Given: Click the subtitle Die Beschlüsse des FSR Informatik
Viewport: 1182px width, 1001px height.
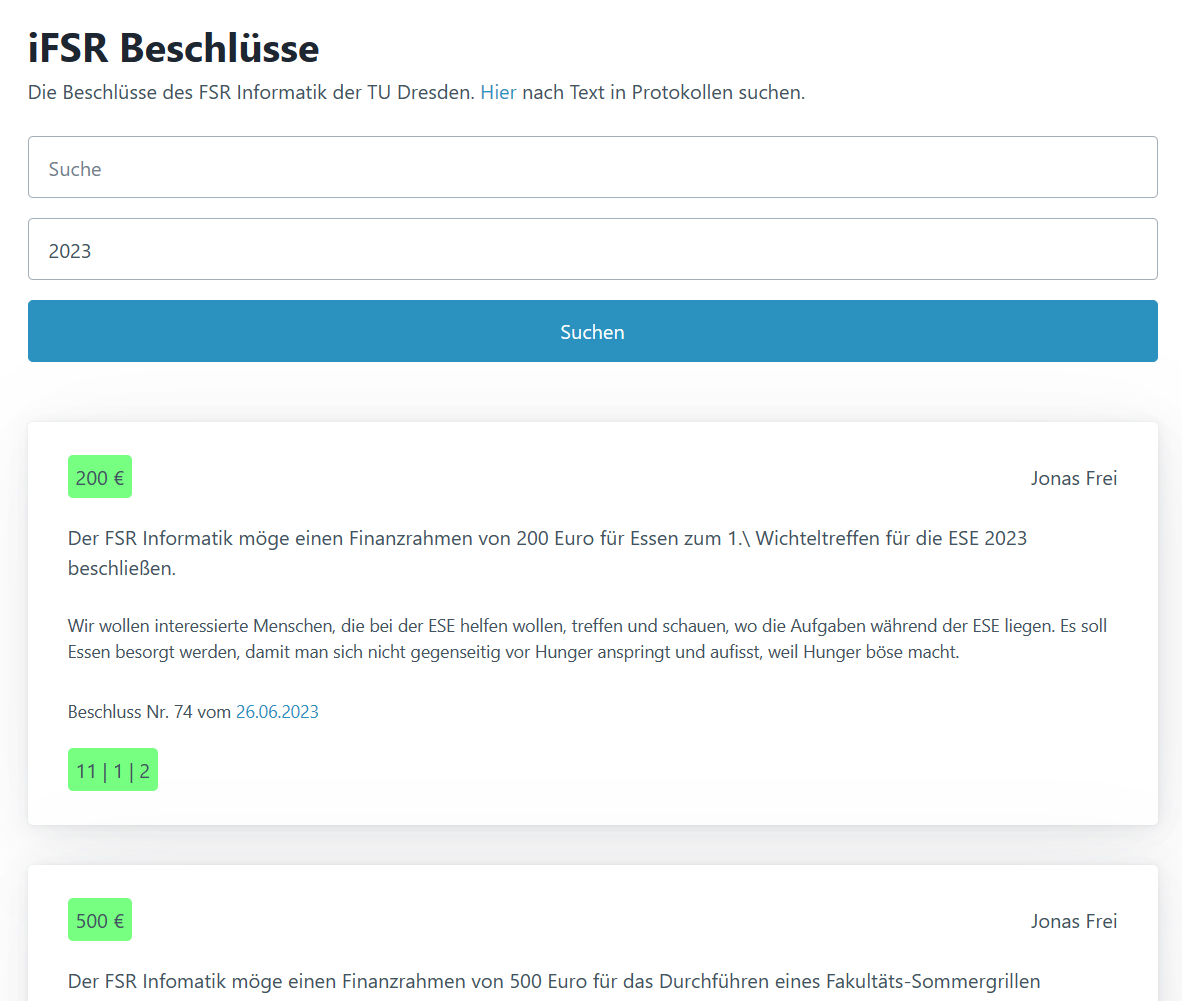Looking at the screenshot, I should [416, 93].
